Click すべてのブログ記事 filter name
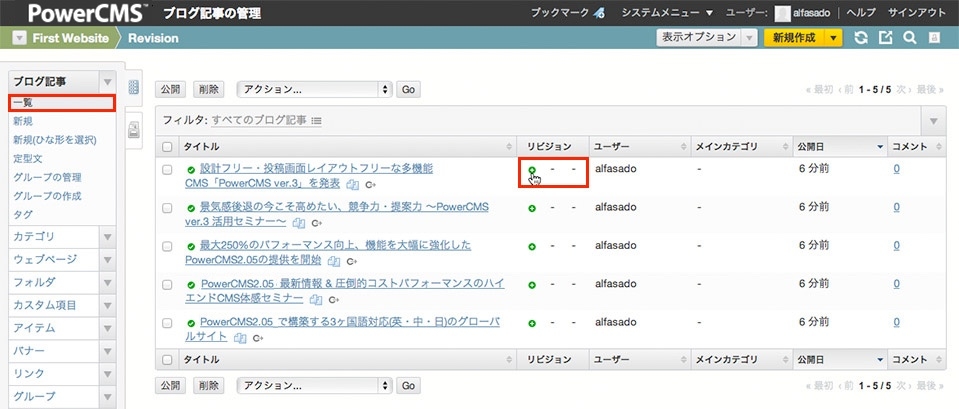Screen dimensions: 959x409 [x=259, y=120]
